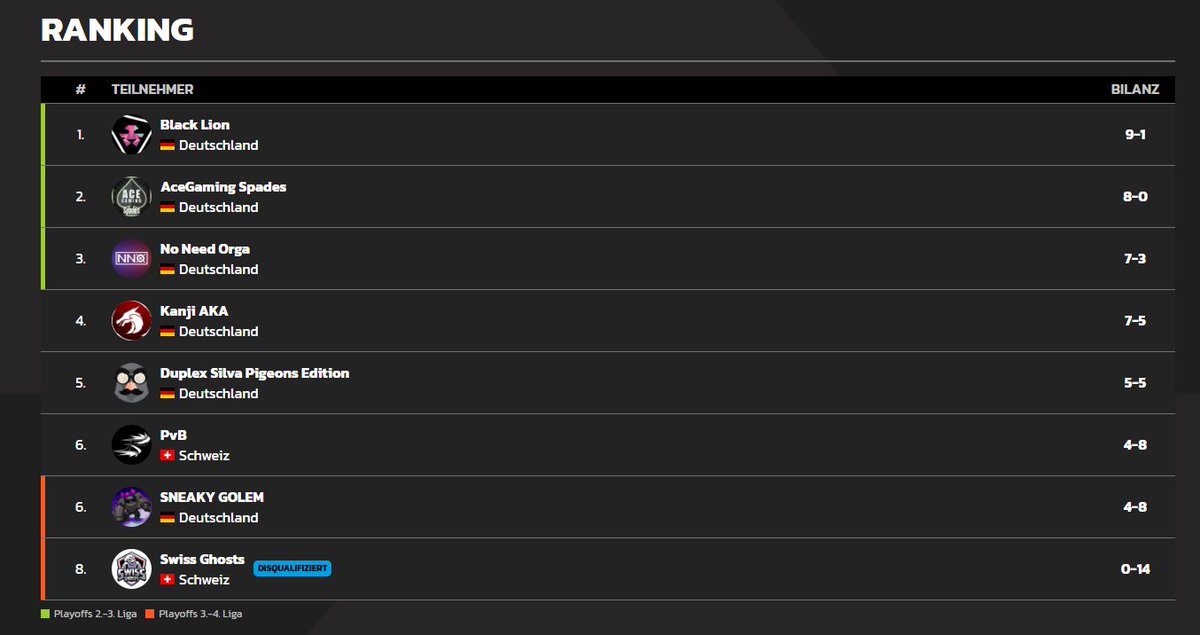The height and width of the screenshot is (635, 1200).
Task: Open No Need Orga team logo
Action: [131, 259]
